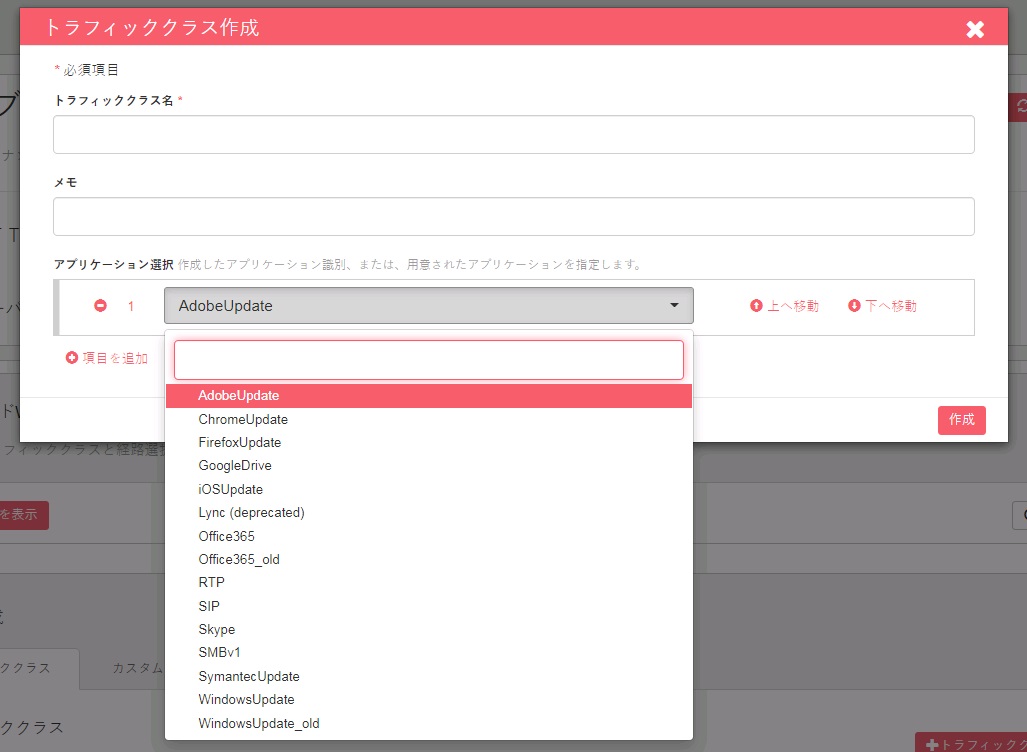Select GoogleDrive from the dropdown
Viewport: 1027px width, 752px height.
428,466
